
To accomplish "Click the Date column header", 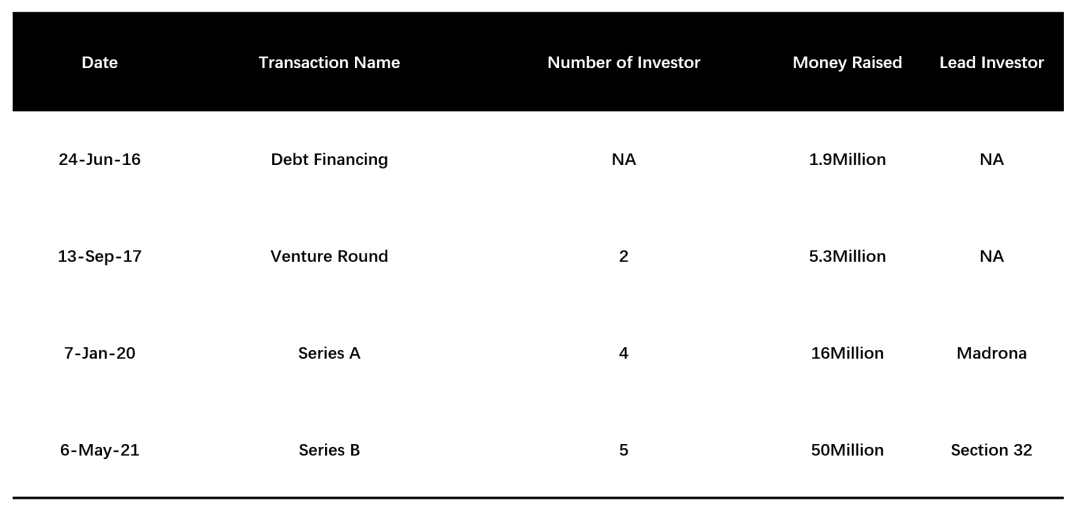I will tap(99, 63).
